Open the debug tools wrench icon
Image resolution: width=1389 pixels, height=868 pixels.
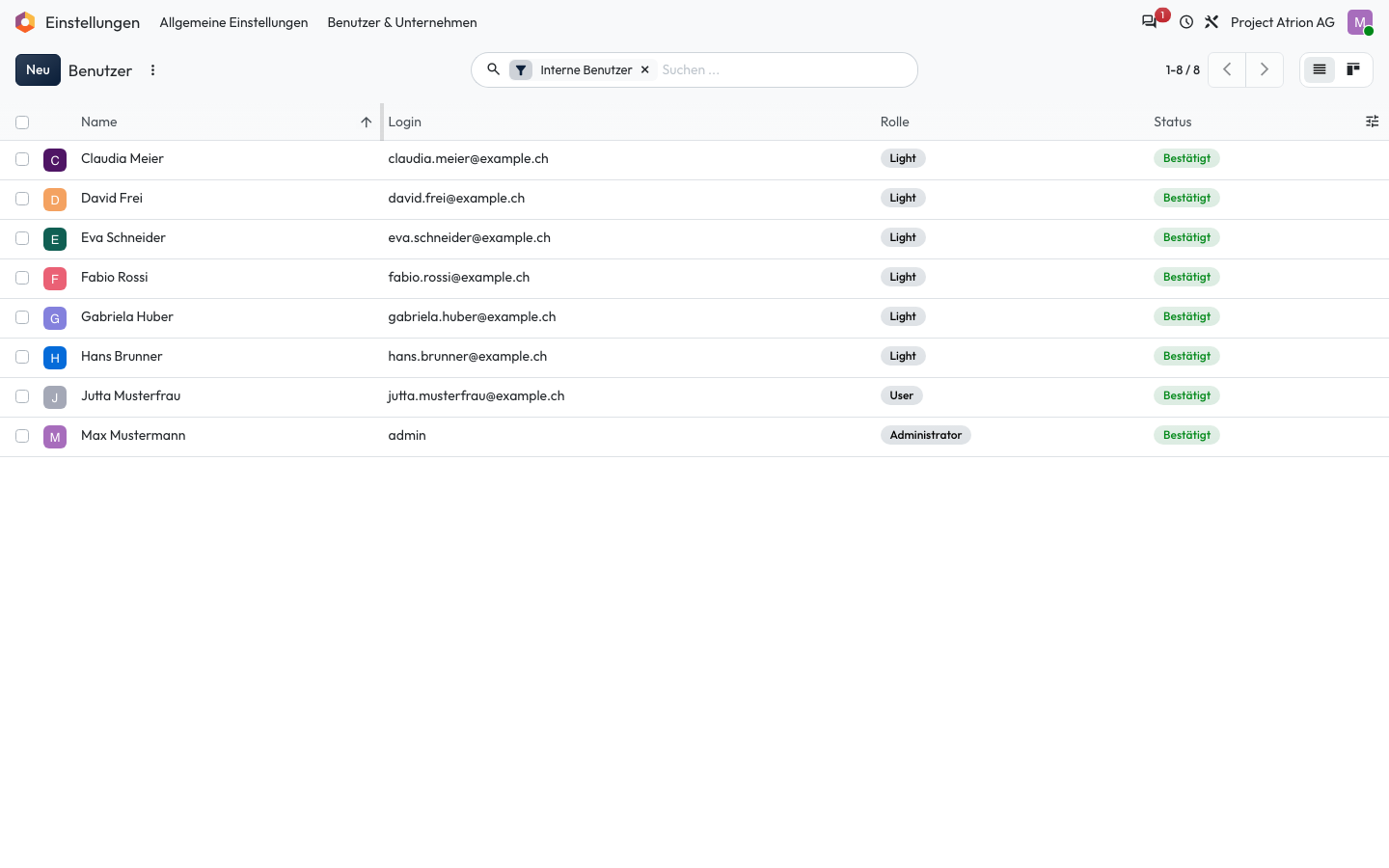pos(1212,22)
